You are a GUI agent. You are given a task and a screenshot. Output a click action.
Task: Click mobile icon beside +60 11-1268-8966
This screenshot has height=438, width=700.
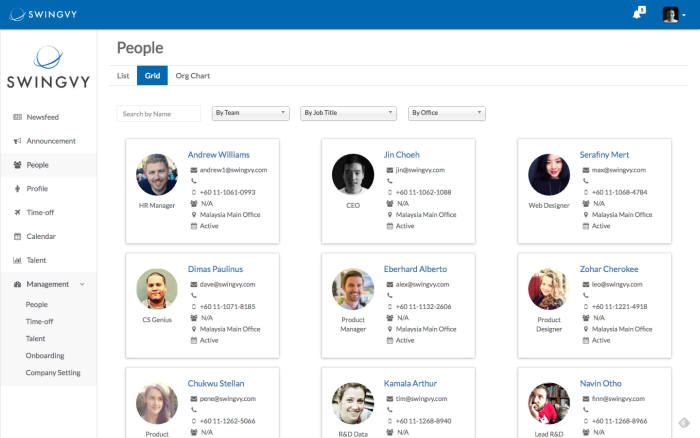[586, 421]
